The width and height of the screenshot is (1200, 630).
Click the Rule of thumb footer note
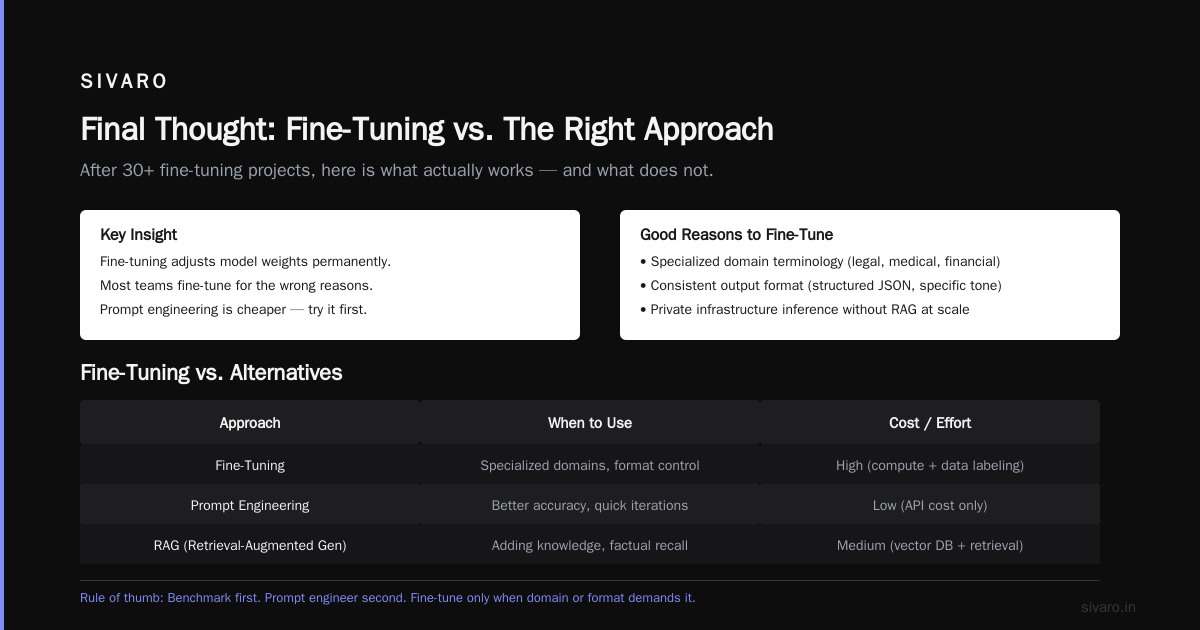tap(388, 598)
